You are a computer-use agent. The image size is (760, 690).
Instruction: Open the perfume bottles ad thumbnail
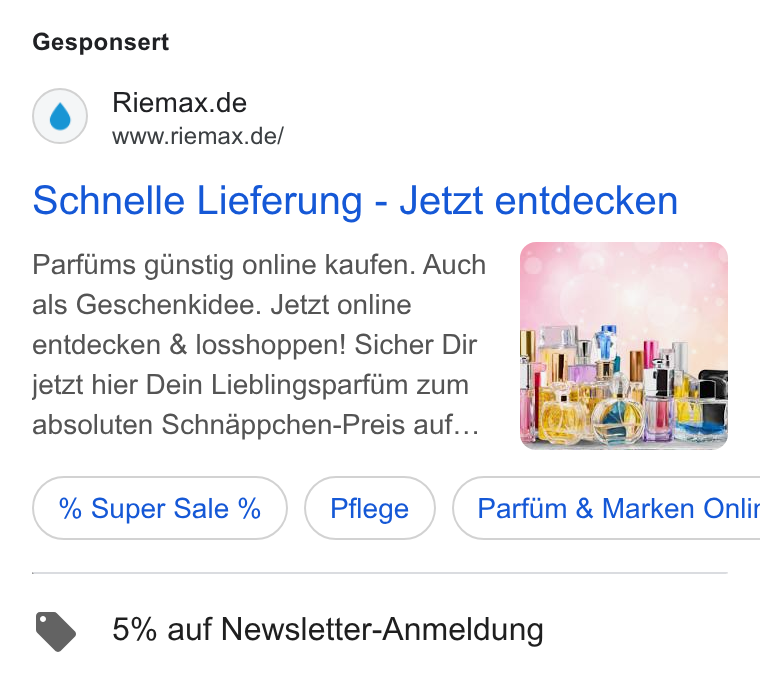click(624, 345)
